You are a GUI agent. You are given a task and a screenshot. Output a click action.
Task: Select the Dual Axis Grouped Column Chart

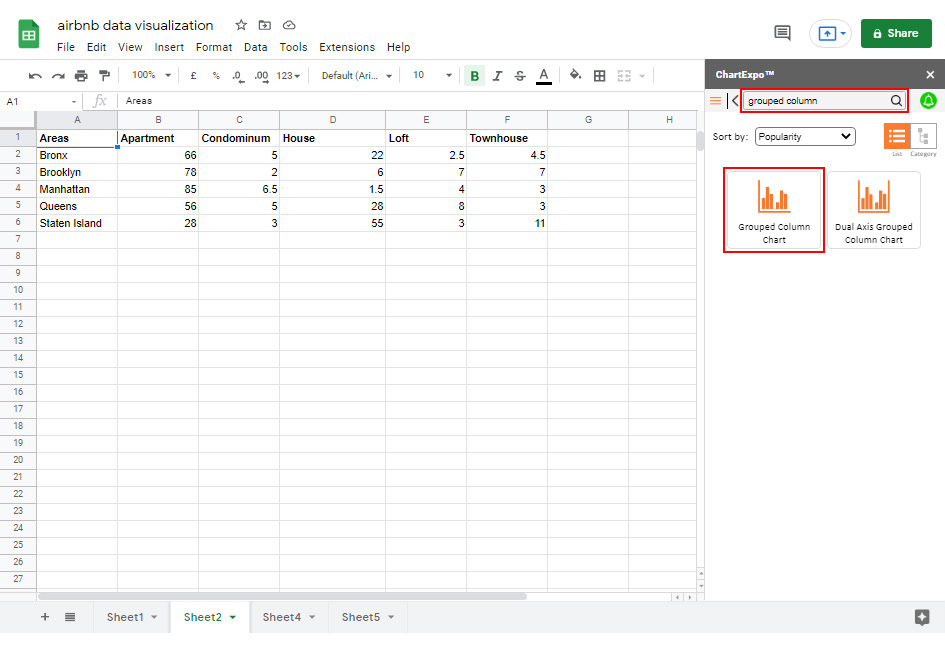coord(874,210)
